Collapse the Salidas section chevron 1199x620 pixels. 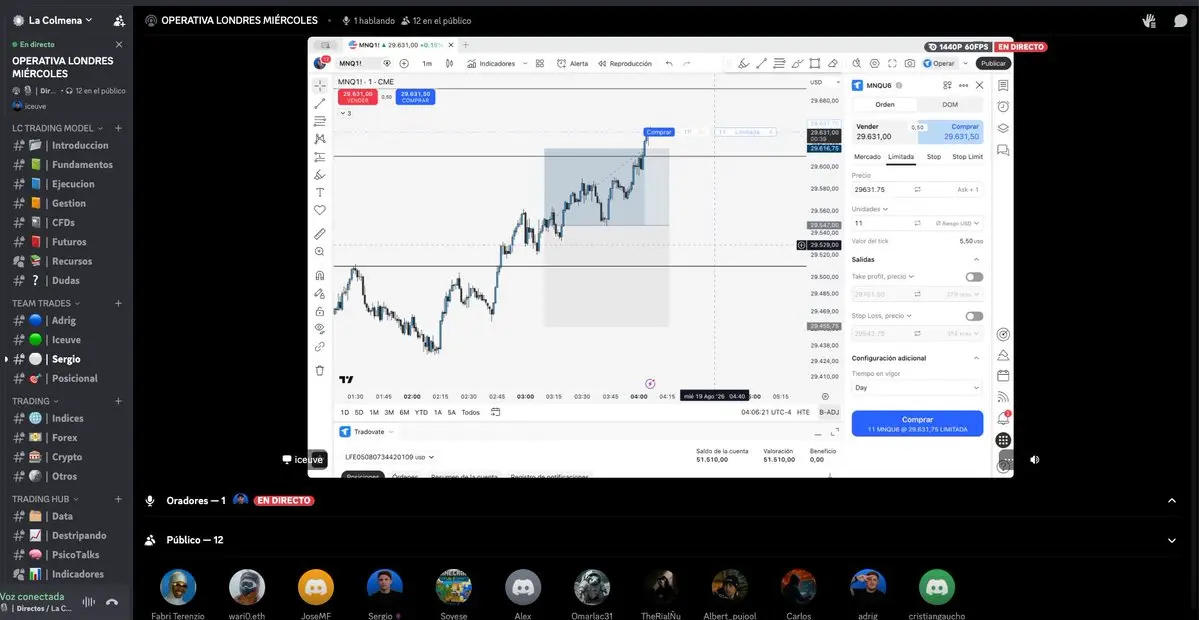click(x=976, y=259)
